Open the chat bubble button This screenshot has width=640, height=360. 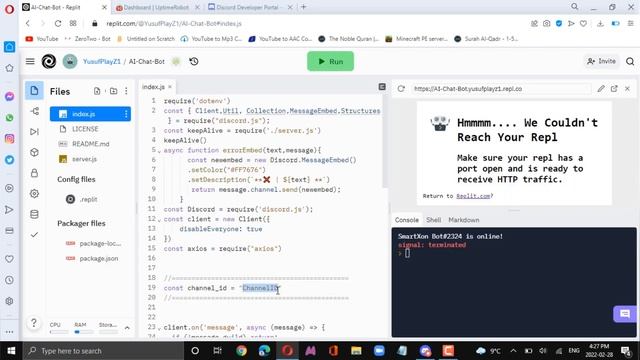[625, 314]
